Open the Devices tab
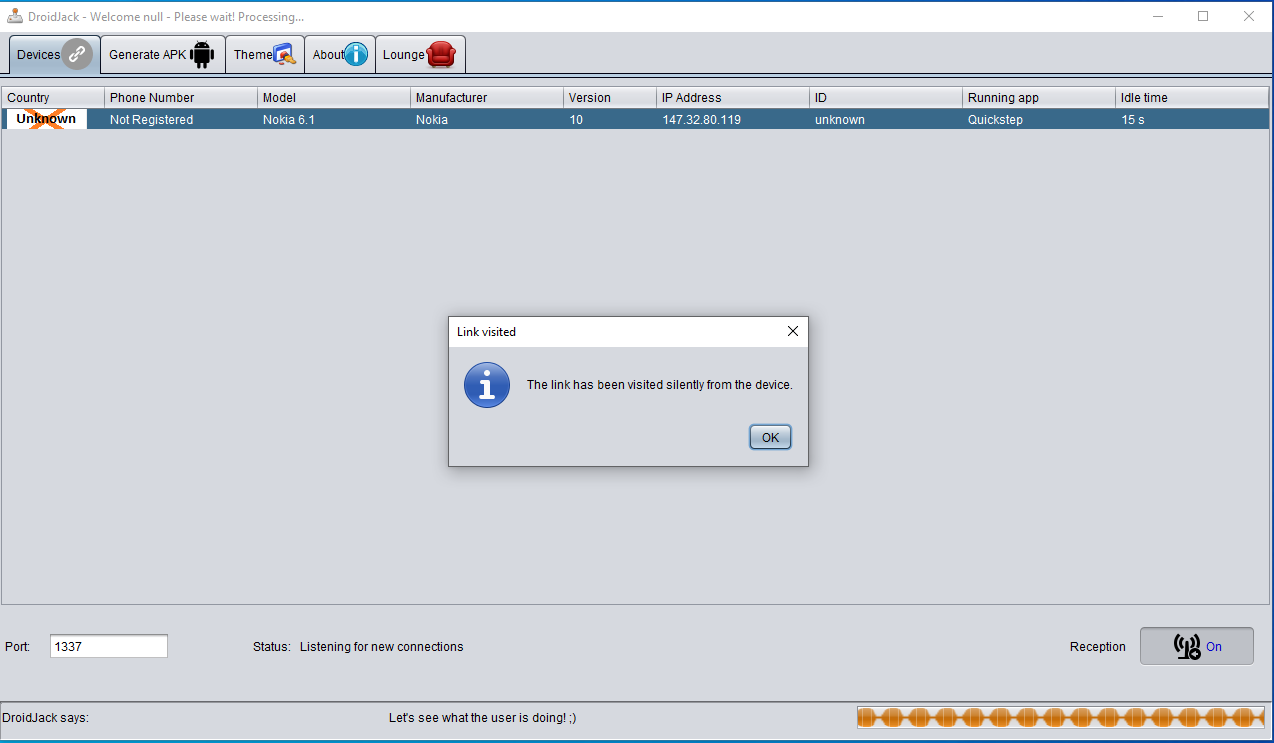Image resolution: width=1274 pixels, height=743 pixels. pyautogui.click(x=55, y=55)
